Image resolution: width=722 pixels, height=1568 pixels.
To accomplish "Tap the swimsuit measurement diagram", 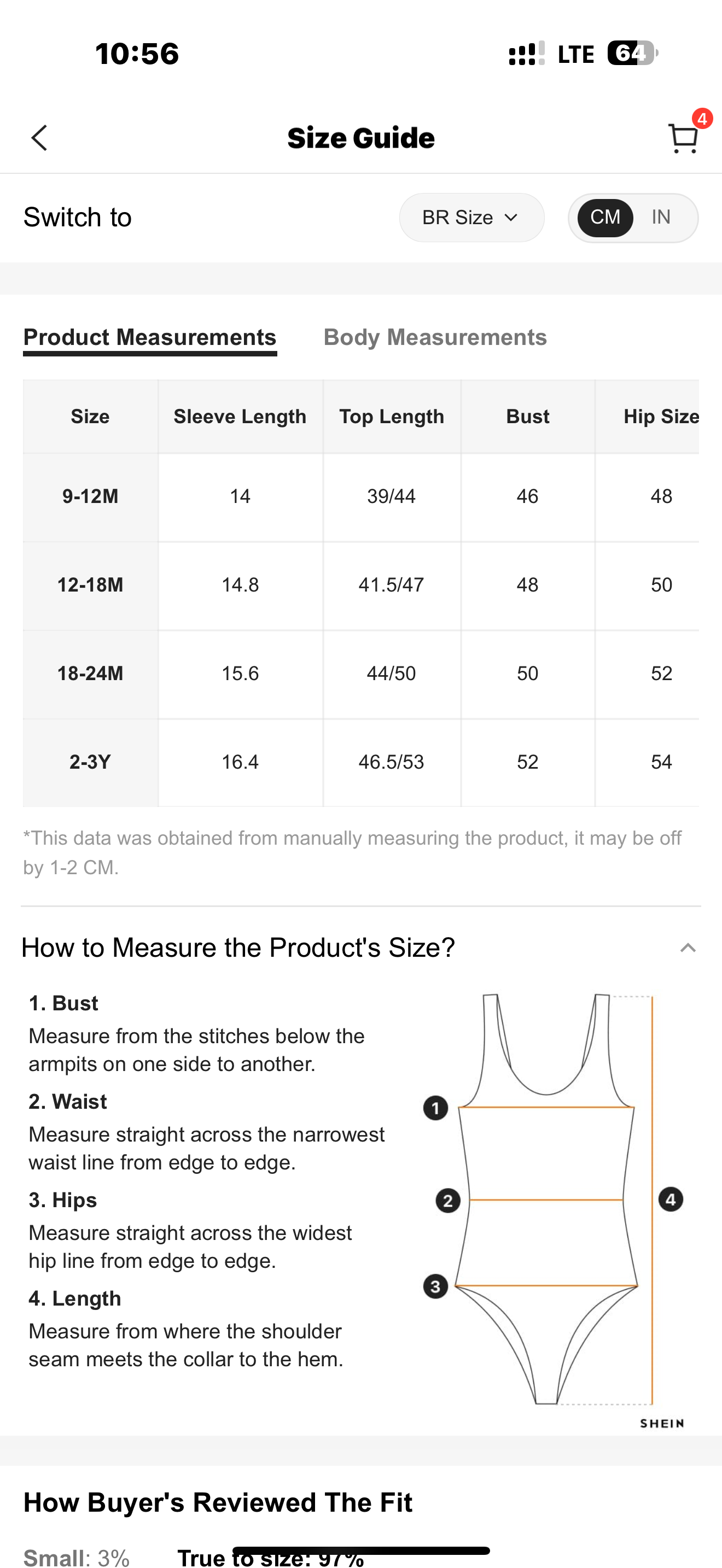I will [546, 1199].
